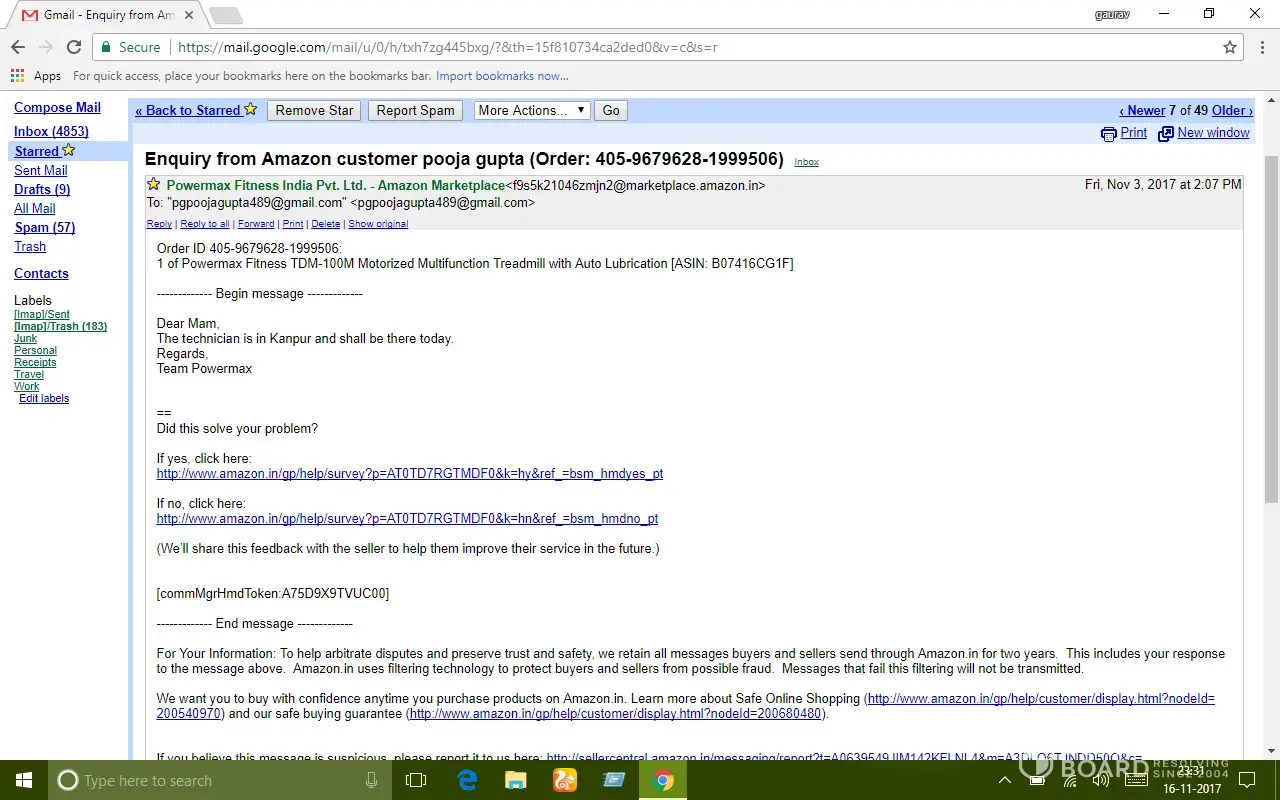Open Sent Mail folder
The width and height of the screenshot is (1280, 800).
point(41,170)
